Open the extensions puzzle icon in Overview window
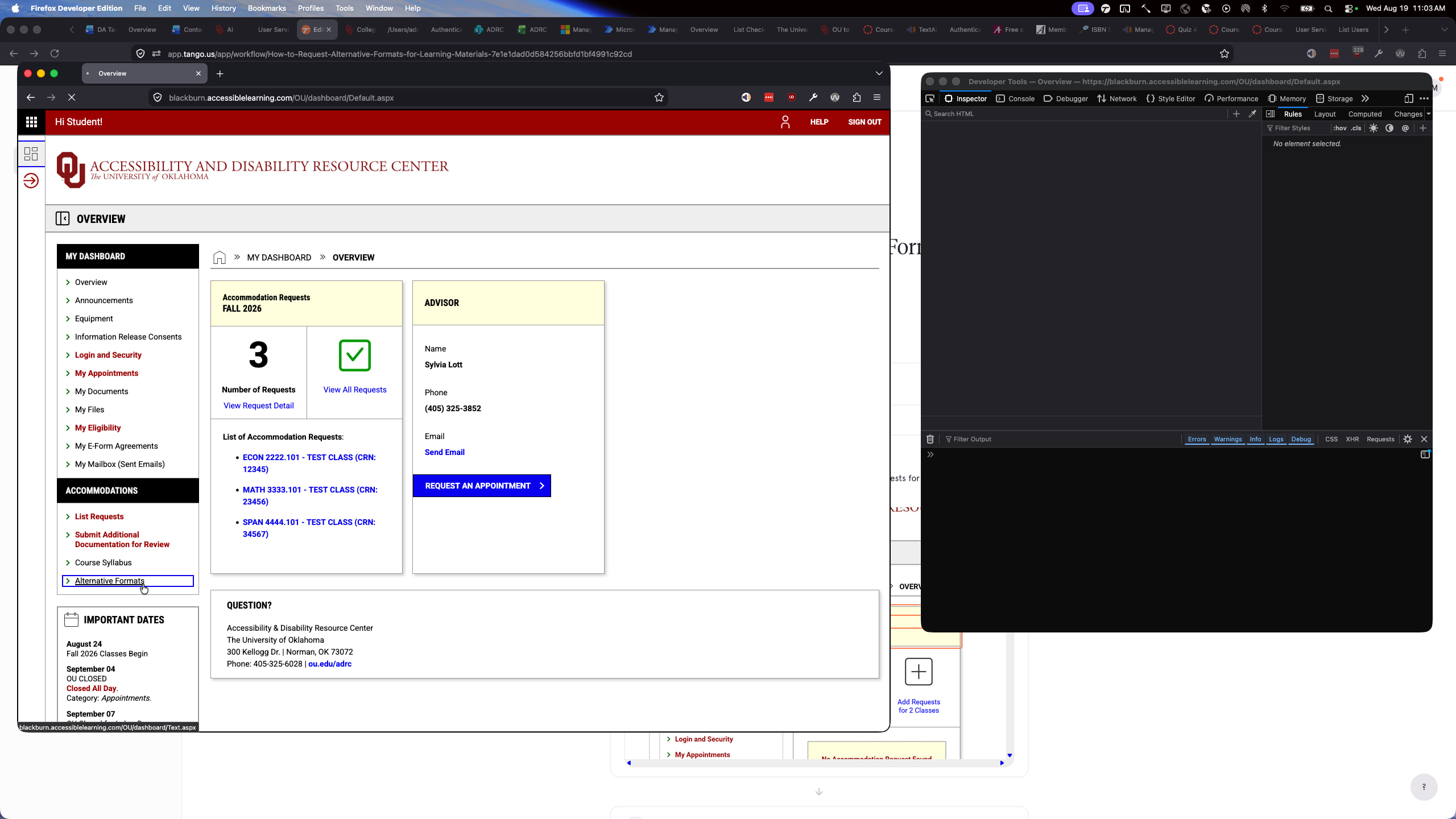The image size is (1456, 819). point(857,98)
